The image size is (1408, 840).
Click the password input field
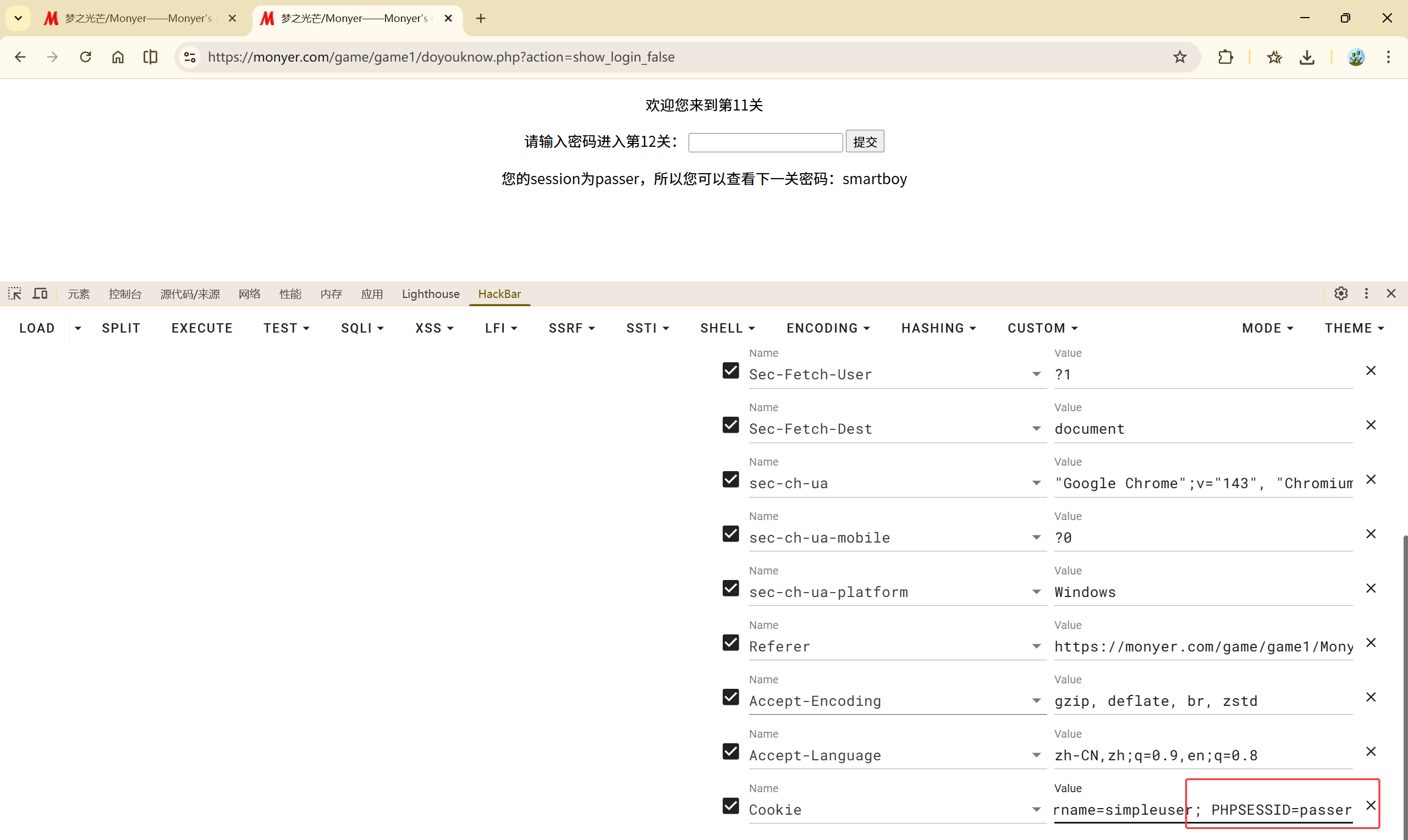tap(766, 142)
